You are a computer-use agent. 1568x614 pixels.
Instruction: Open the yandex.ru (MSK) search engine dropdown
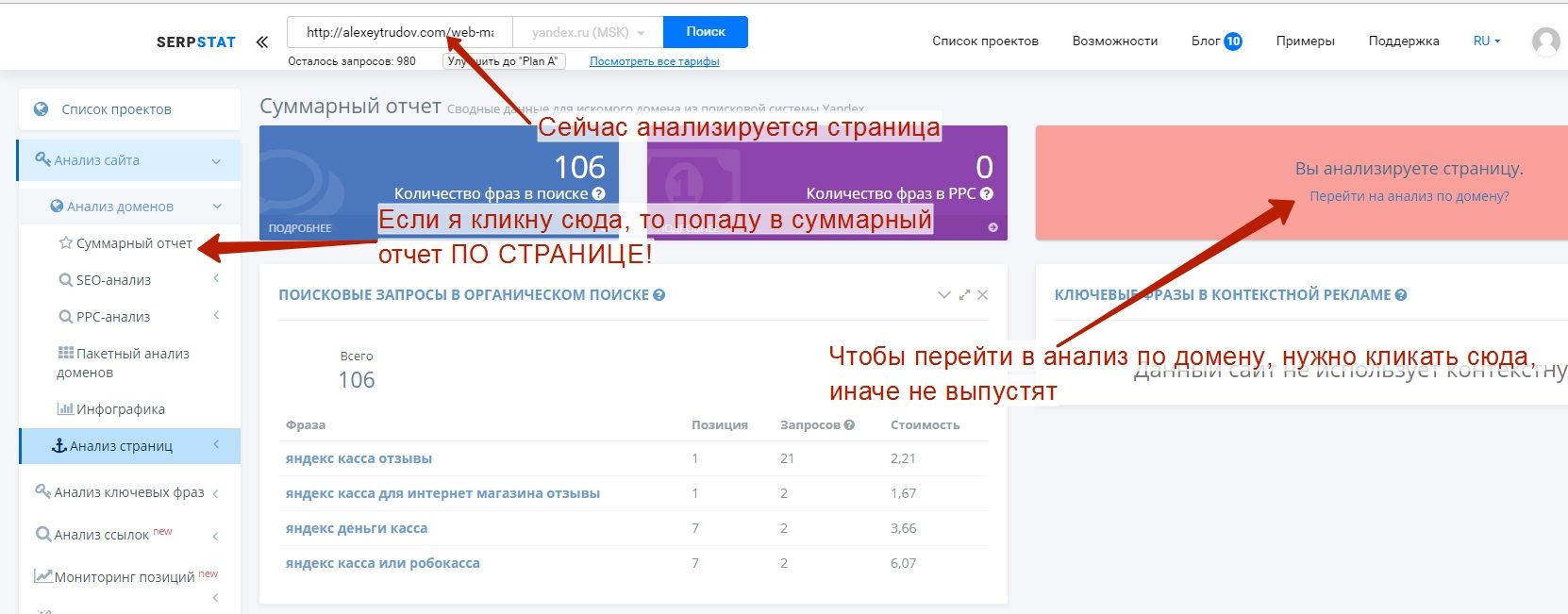point(588,32)
